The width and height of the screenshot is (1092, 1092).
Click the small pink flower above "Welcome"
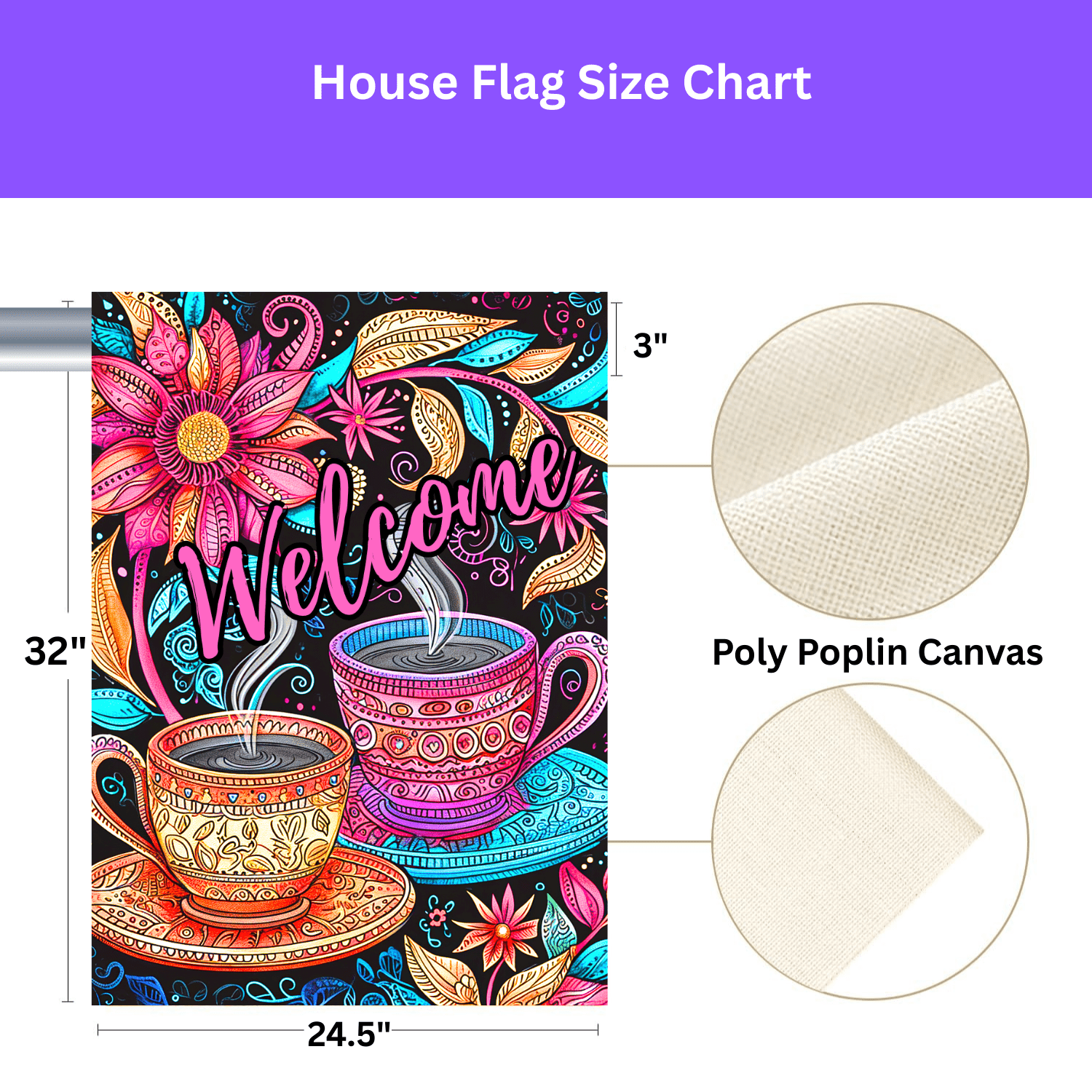coord(360,419)
